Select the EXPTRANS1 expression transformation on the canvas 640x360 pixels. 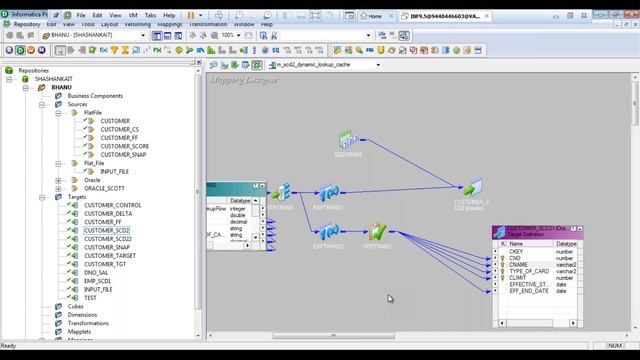pos(329,192)
